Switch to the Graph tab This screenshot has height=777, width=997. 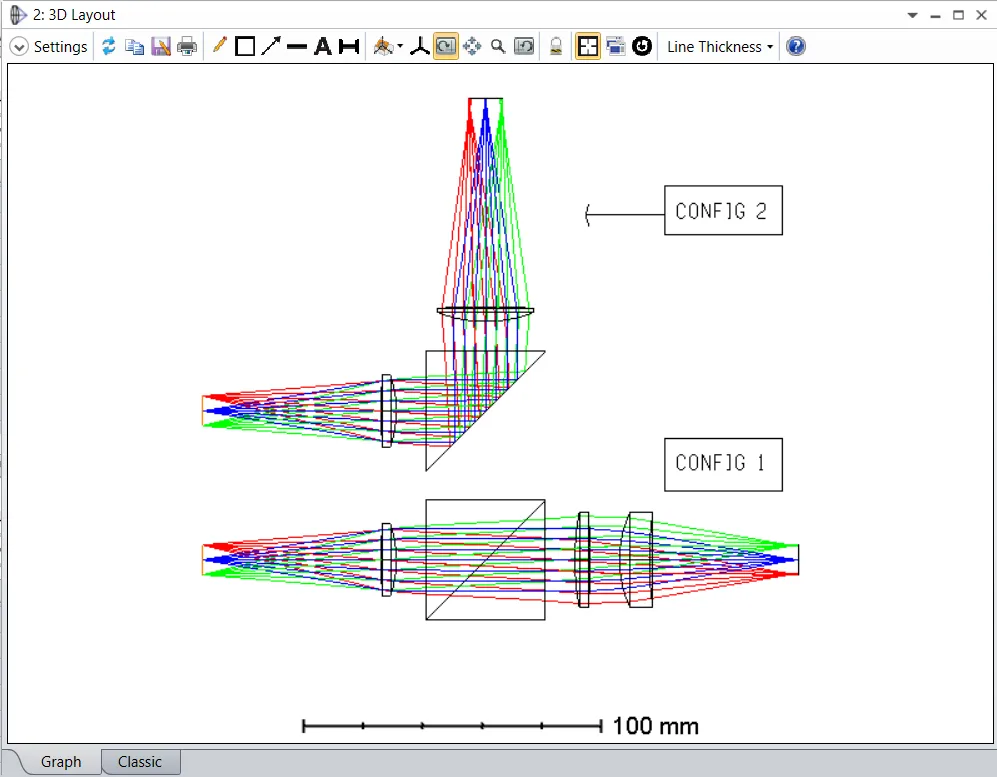pos(60,762)
